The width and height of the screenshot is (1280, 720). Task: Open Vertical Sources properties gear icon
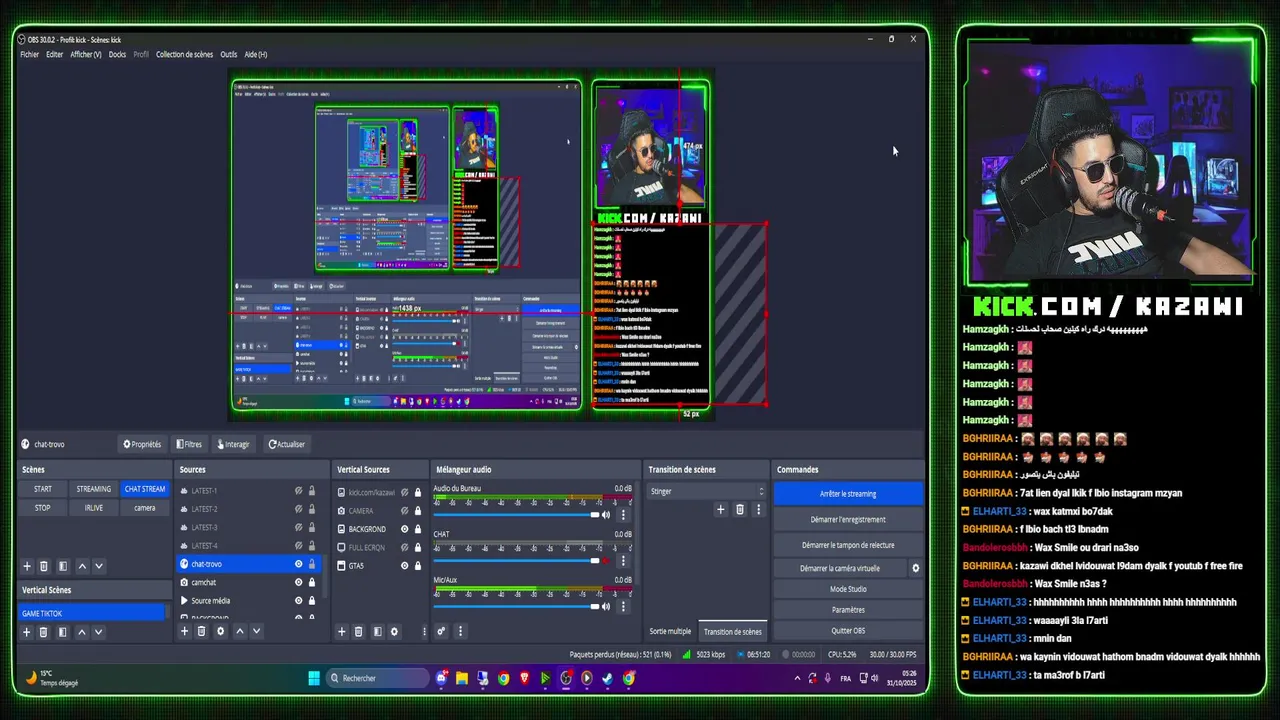(394, 631)
